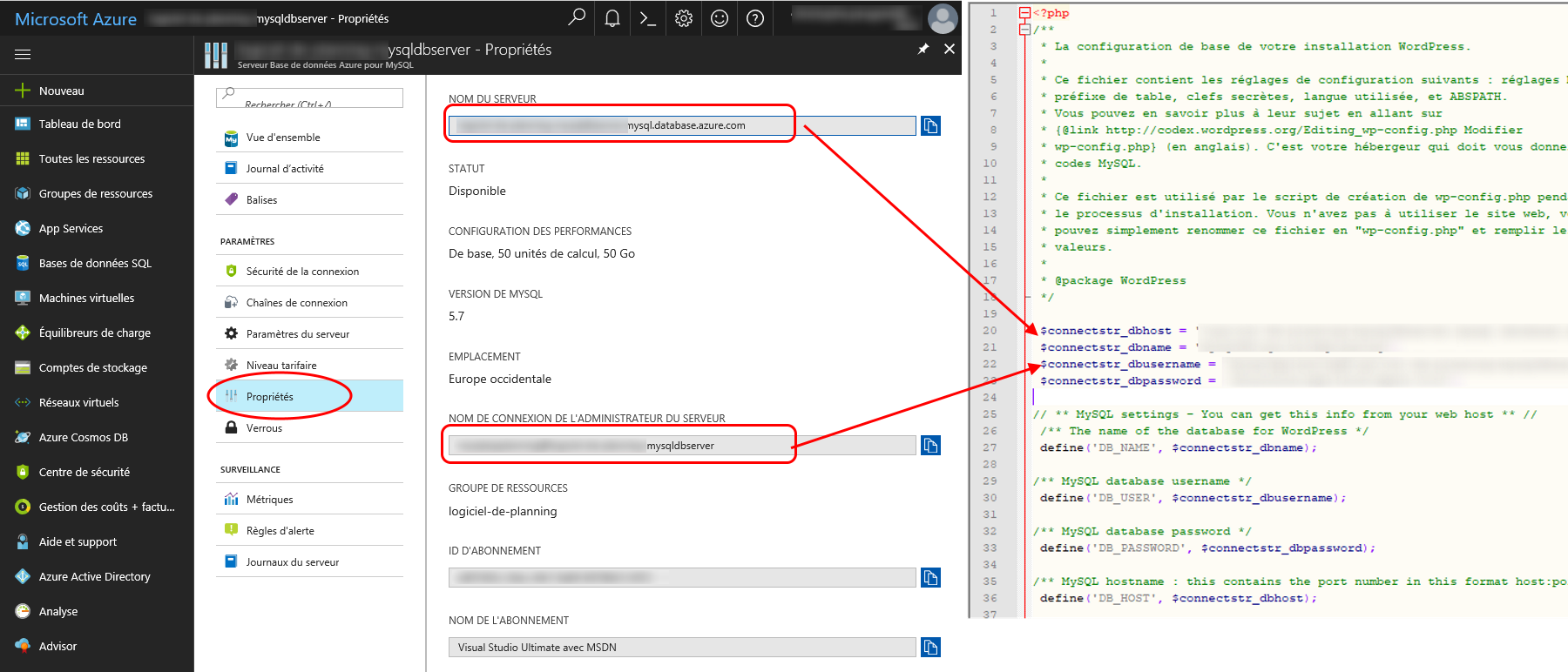This screenshot has height=672, width=1568.
Task: Copy the subscription name
Action: (930, 648)
